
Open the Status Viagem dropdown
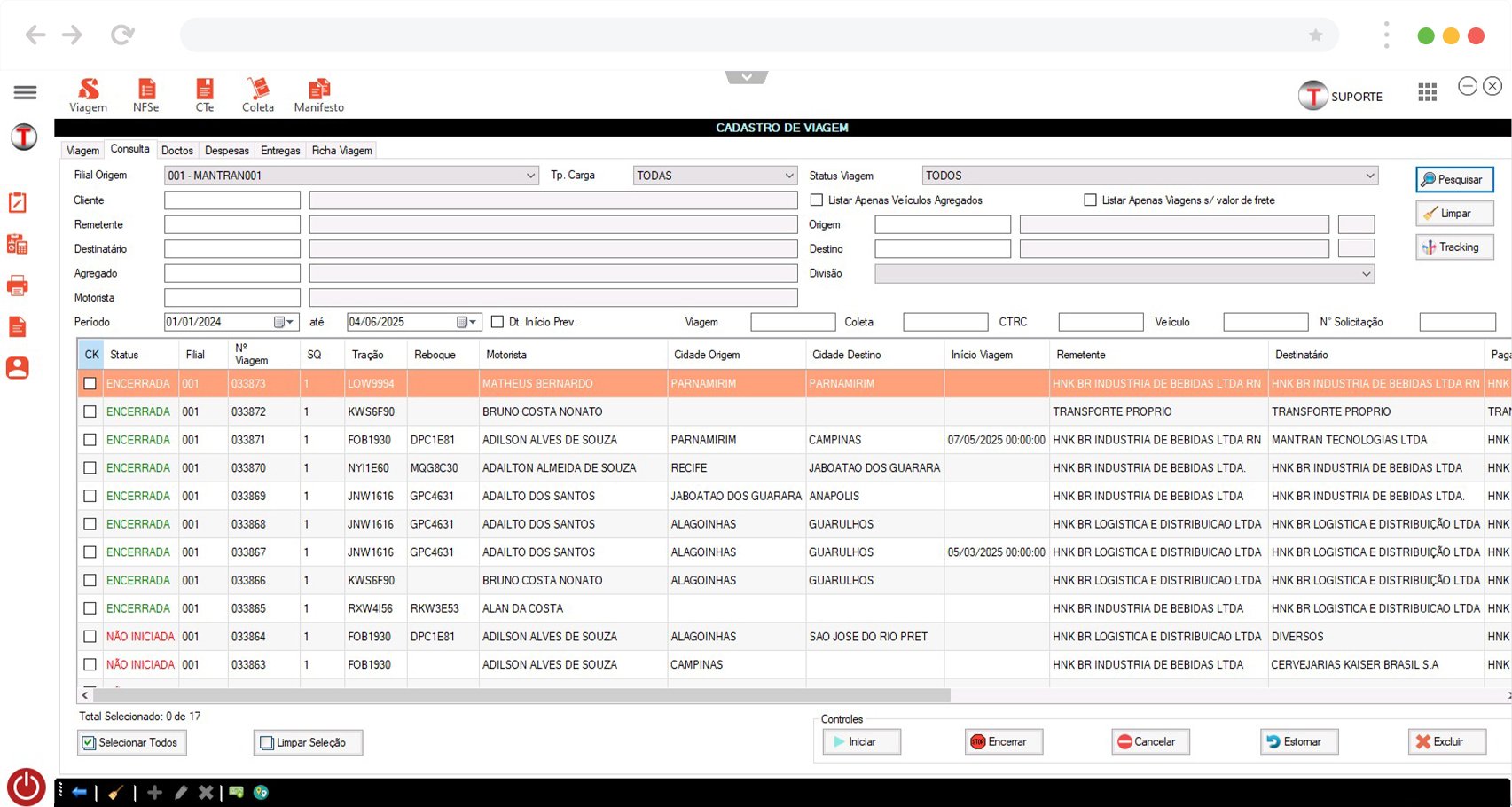coord(1369,176)
